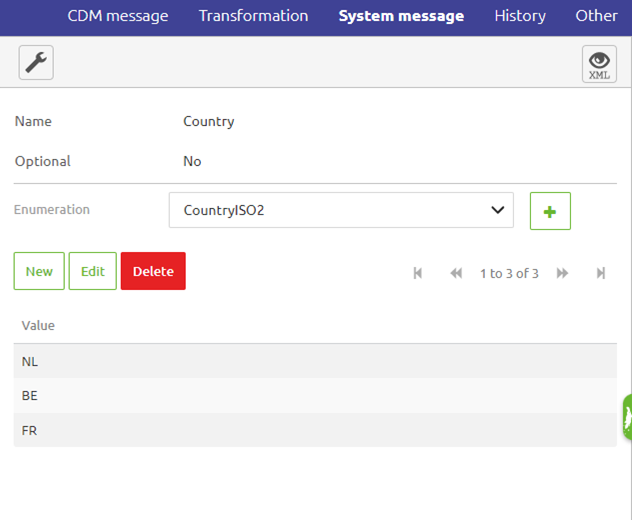Go to the first page of values

coord(418,273)
